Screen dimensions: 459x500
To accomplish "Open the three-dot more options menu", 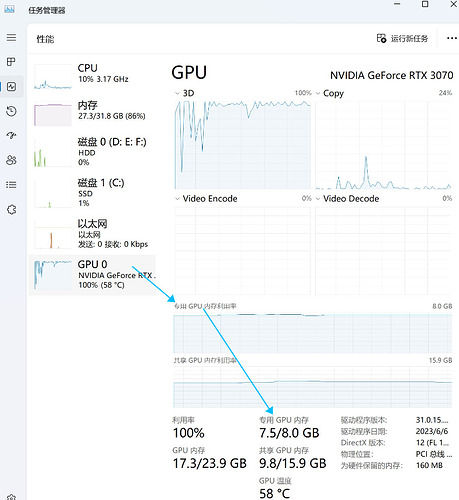I will click(x=452, y=38).
